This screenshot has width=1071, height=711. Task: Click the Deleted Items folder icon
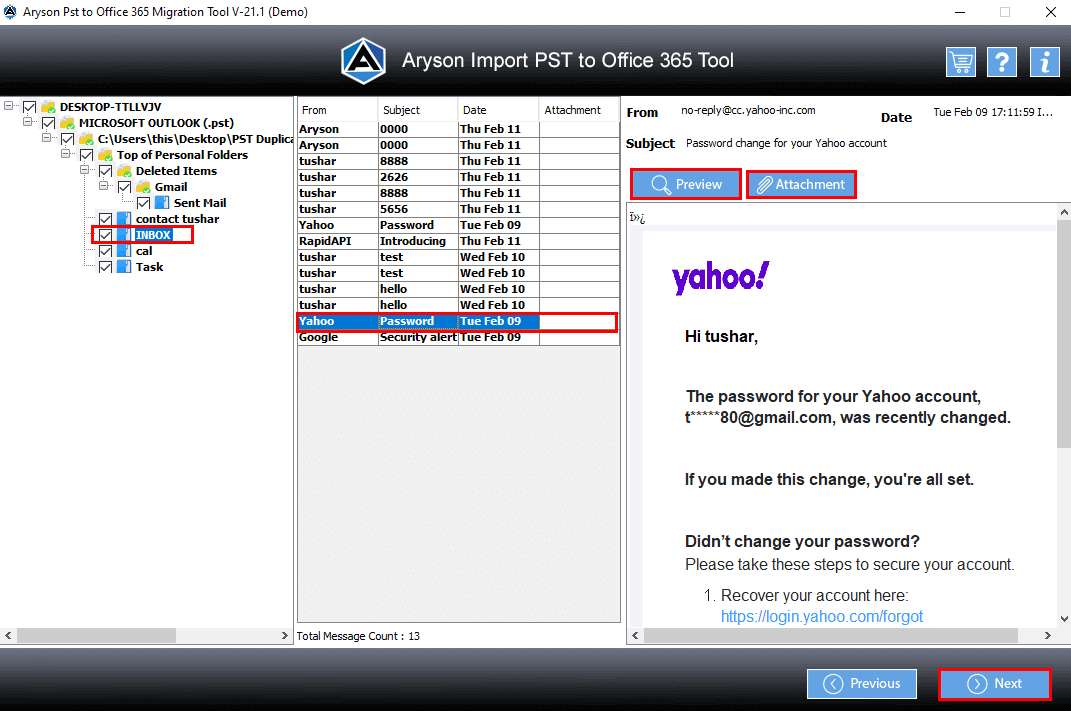click(124, 171)
